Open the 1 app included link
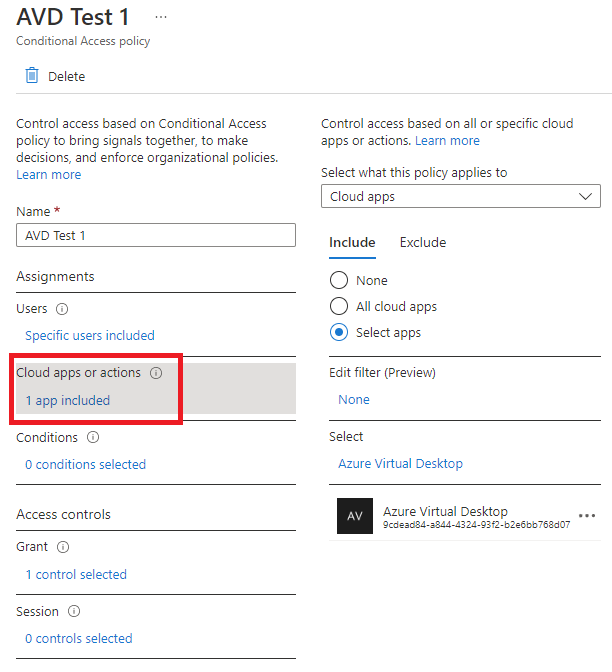 [x=68, y=400]
